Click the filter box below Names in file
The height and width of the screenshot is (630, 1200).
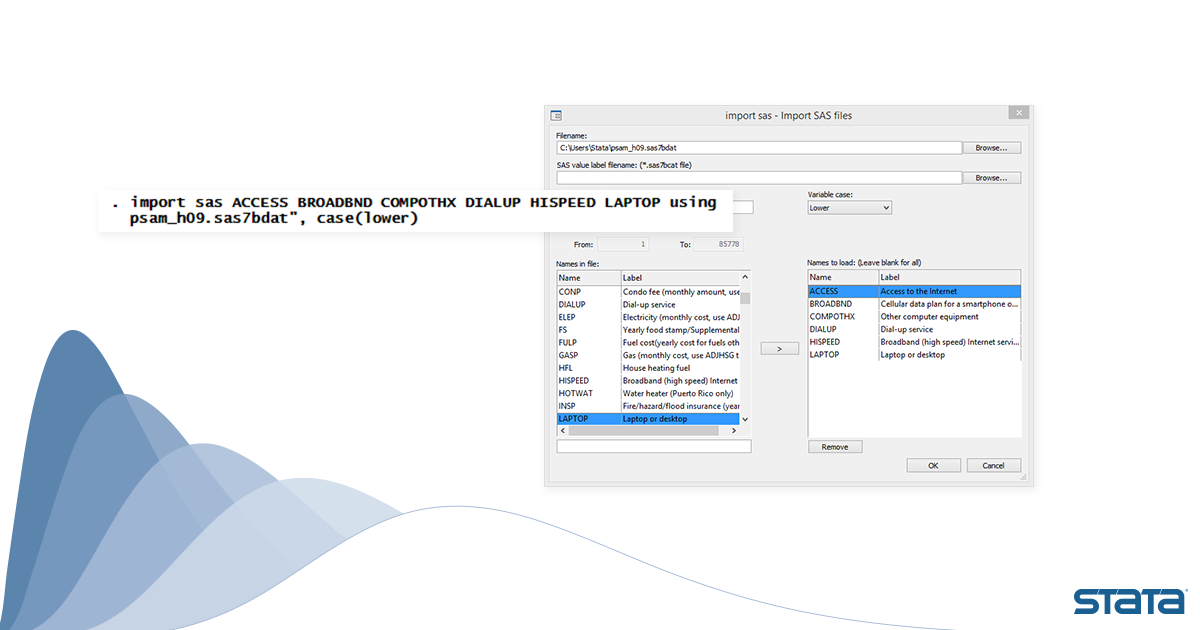point(654,447)
